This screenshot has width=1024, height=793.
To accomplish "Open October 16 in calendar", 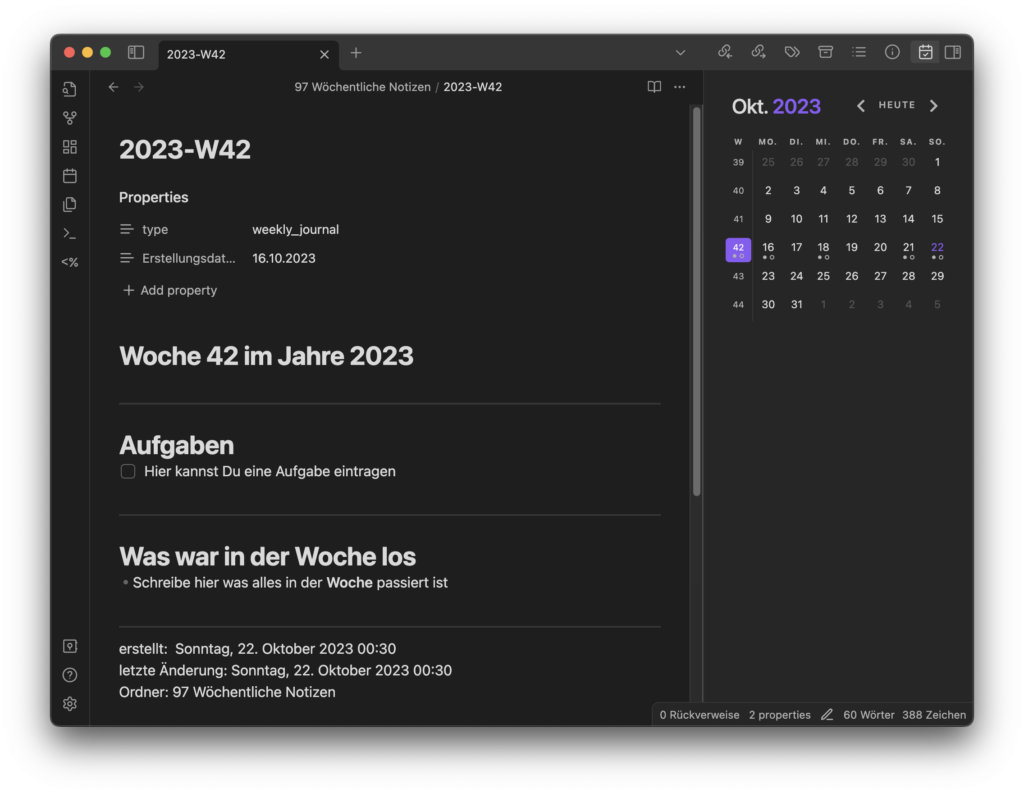I will click(768, 248).
